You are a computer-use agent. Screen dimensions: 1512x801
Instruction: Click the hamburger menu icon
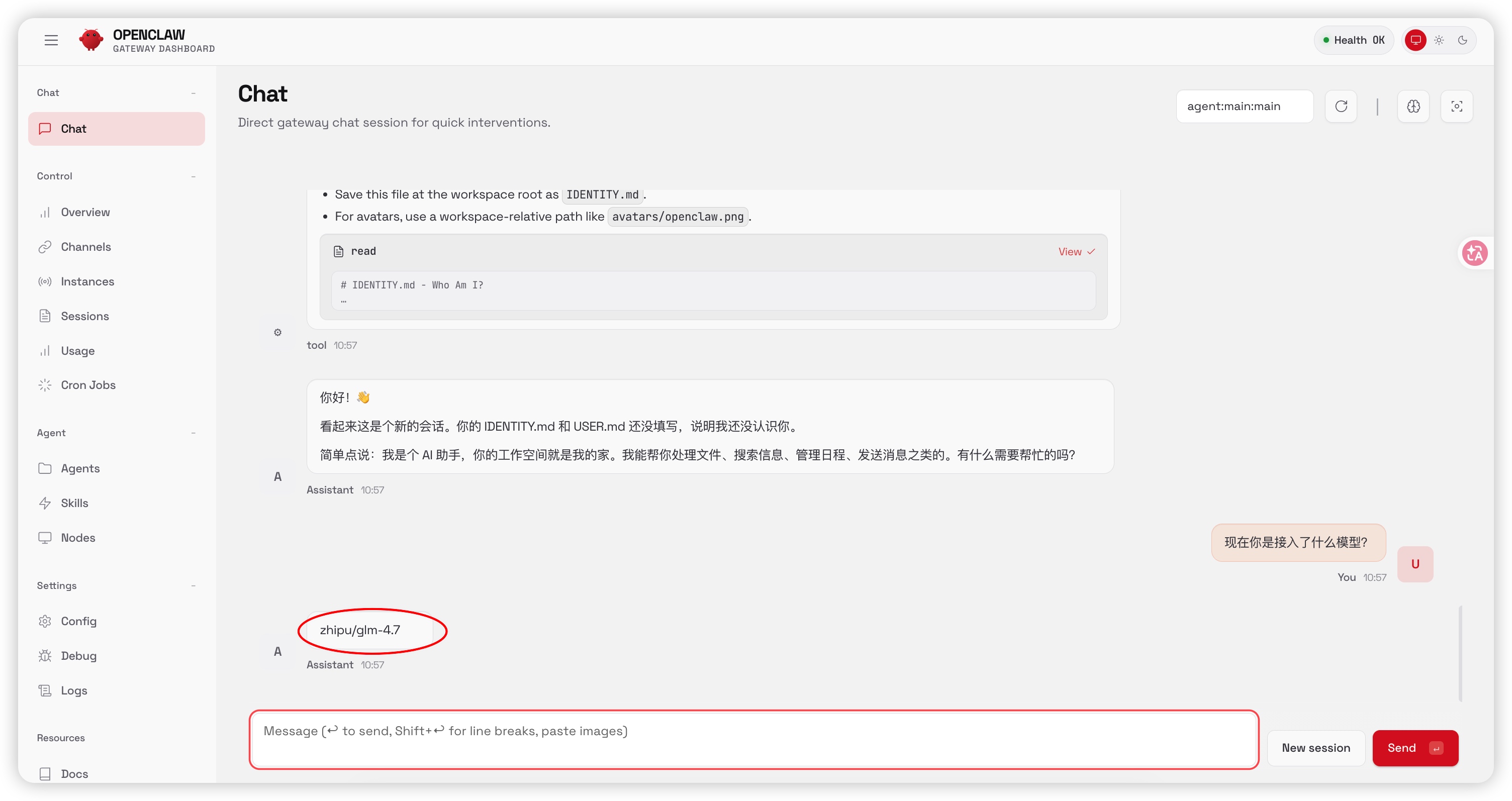[x=51, y=40]
